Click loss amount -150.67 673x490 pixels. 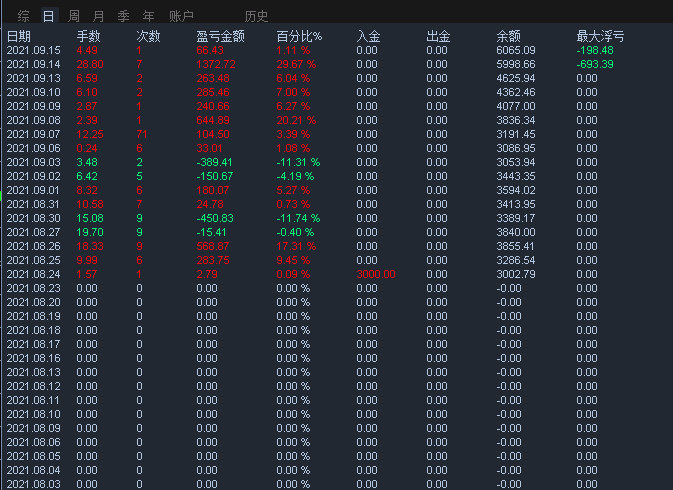(215, 176)
